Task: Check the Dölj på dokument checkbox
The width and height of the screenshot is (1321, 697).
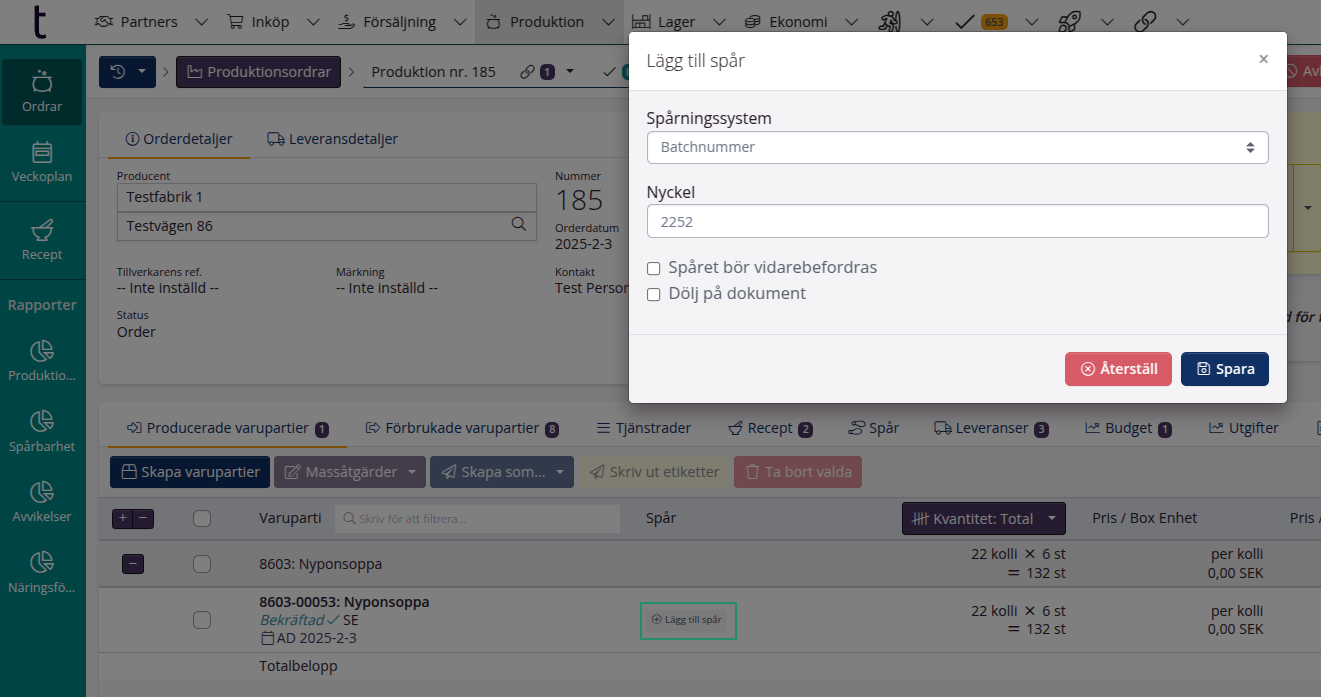Action: pyautogui.click(x=654, y=294)
